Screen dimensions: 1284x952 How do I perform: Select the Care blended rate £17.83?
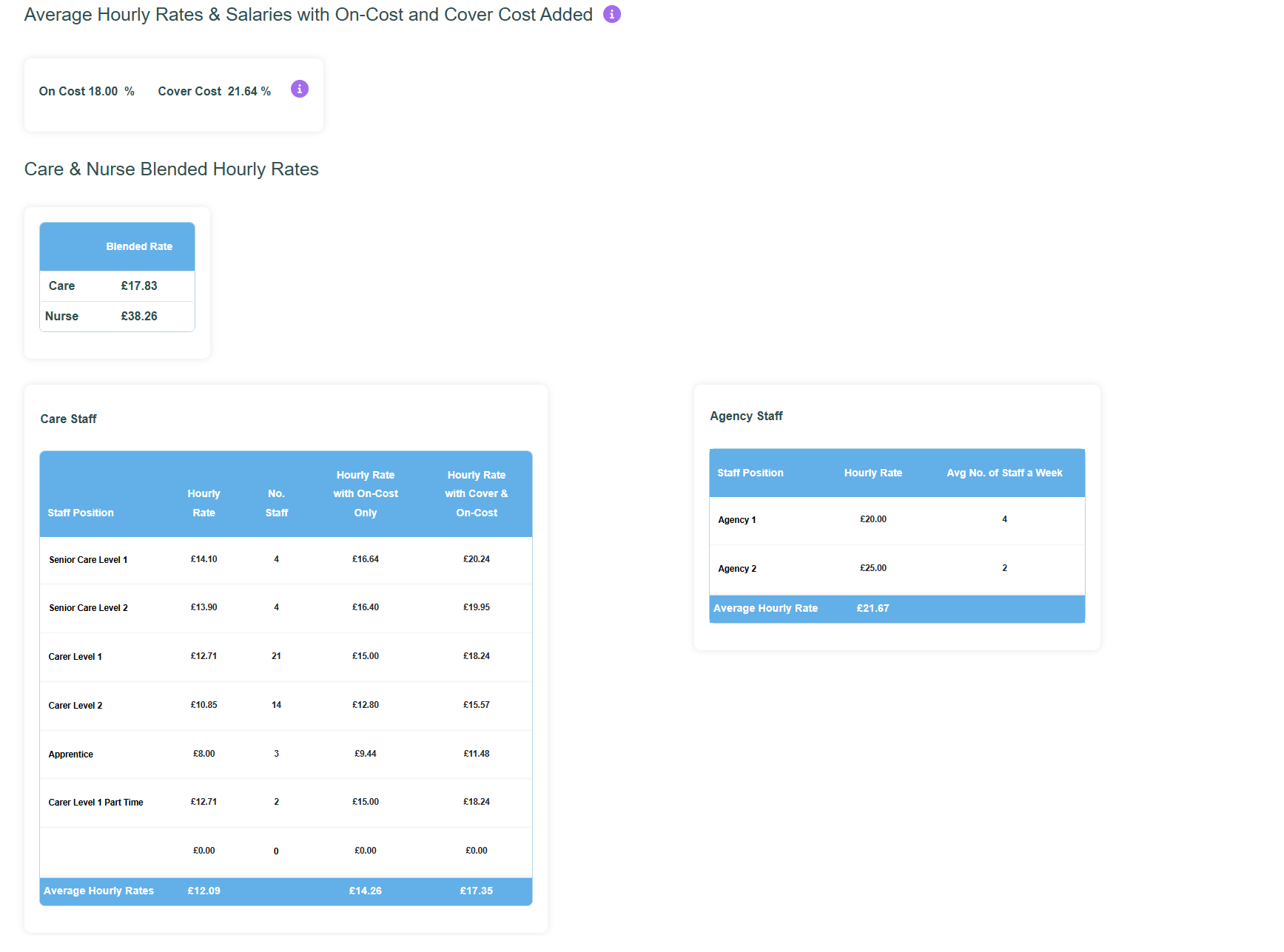tap(139, 286)
